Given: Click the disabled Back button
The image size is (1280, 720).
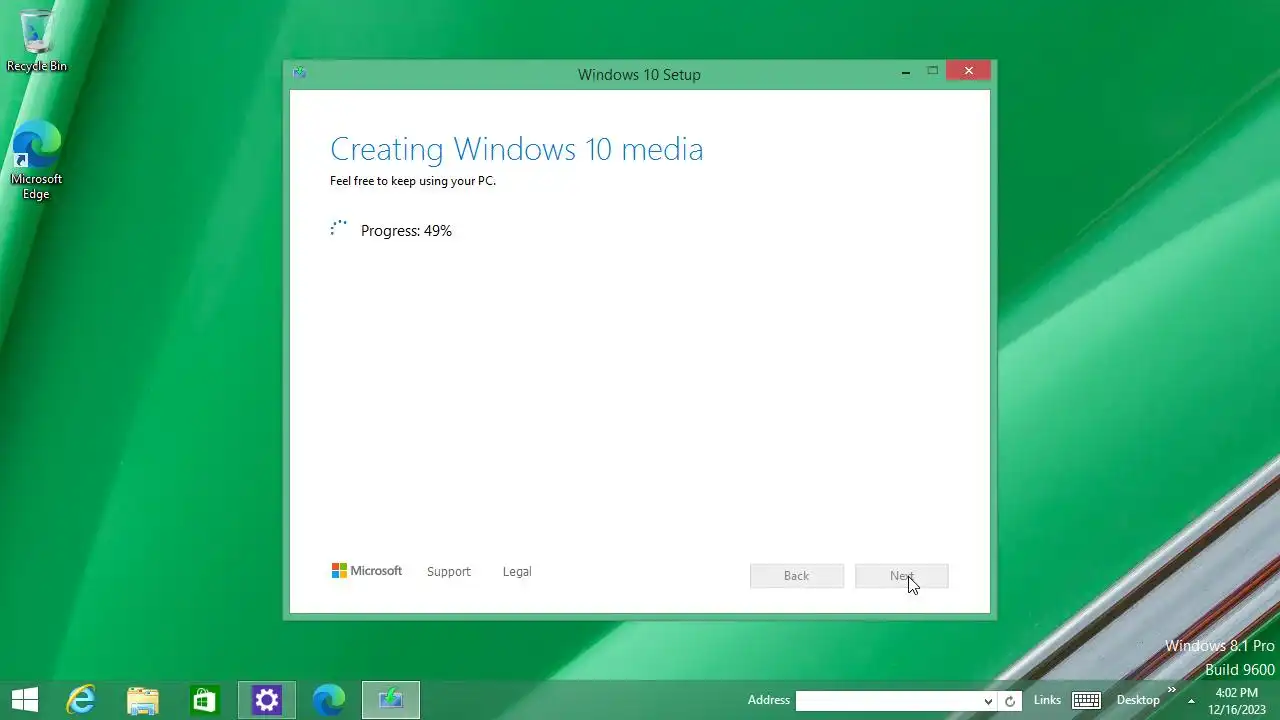Looking at the screenshot, I should click(797, 576).
